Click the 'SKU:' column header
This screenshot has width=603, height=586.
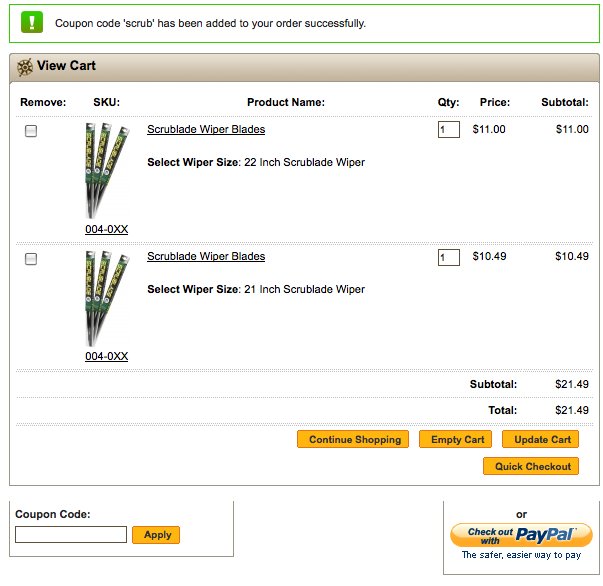click(107, 102)
